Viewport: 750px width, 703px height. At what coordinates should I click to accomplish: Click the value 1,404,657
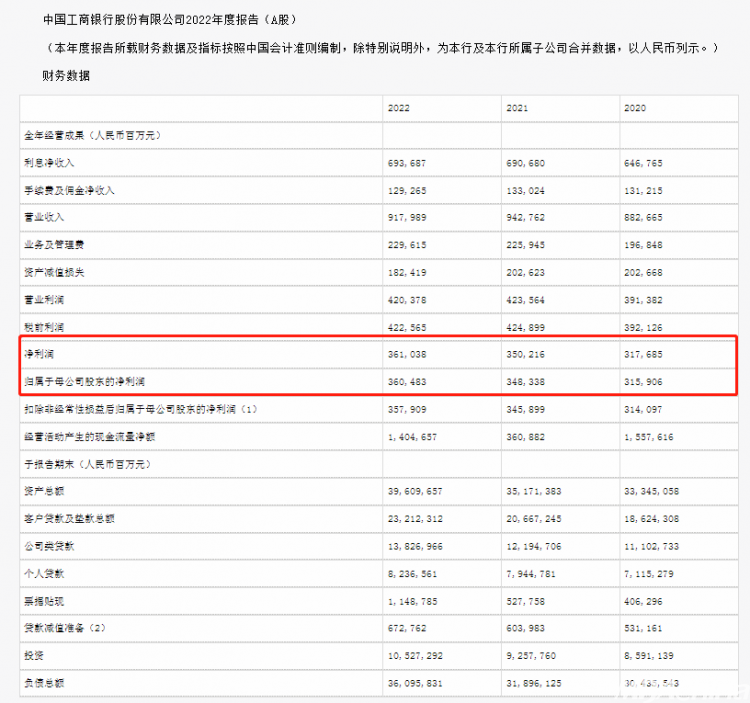click(412, 437)
